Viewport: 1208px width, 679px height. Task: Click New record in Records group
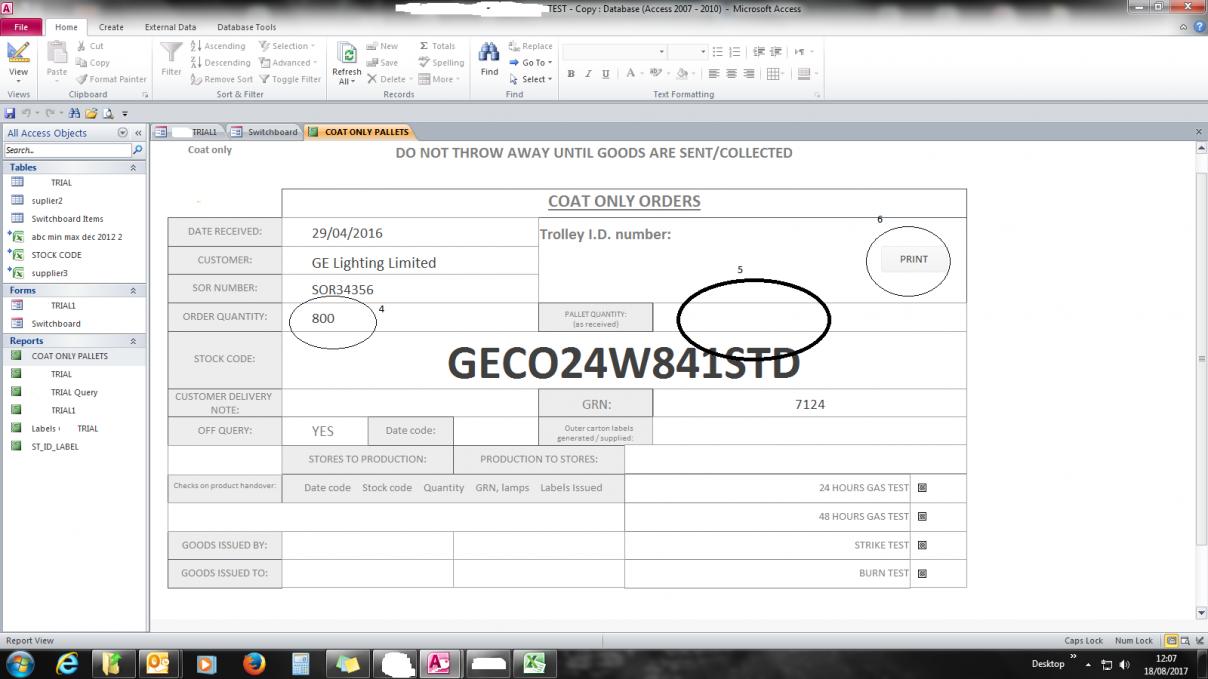tap(382, 46)
